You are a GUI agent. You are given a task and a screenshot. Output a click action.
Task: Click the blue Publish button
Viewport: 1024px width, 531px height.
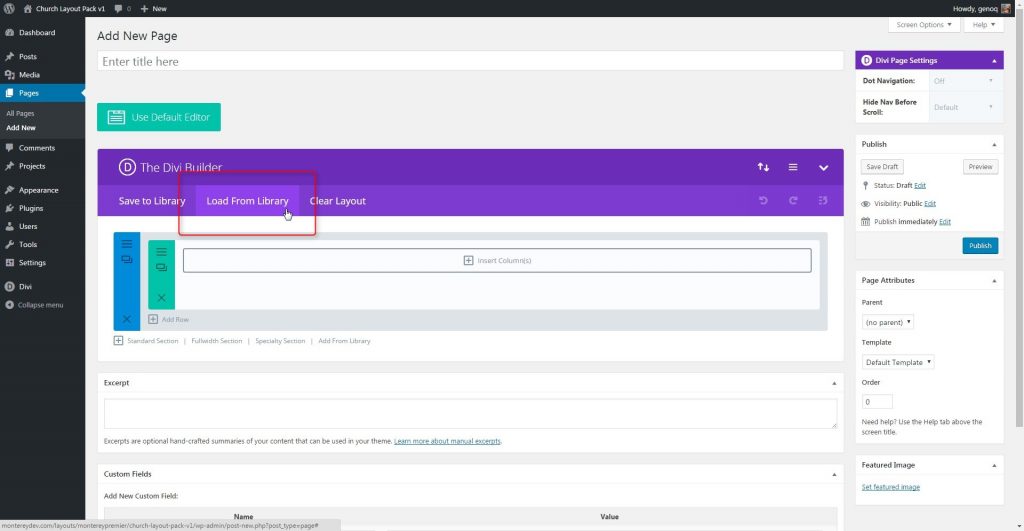[x=979, y=245]
